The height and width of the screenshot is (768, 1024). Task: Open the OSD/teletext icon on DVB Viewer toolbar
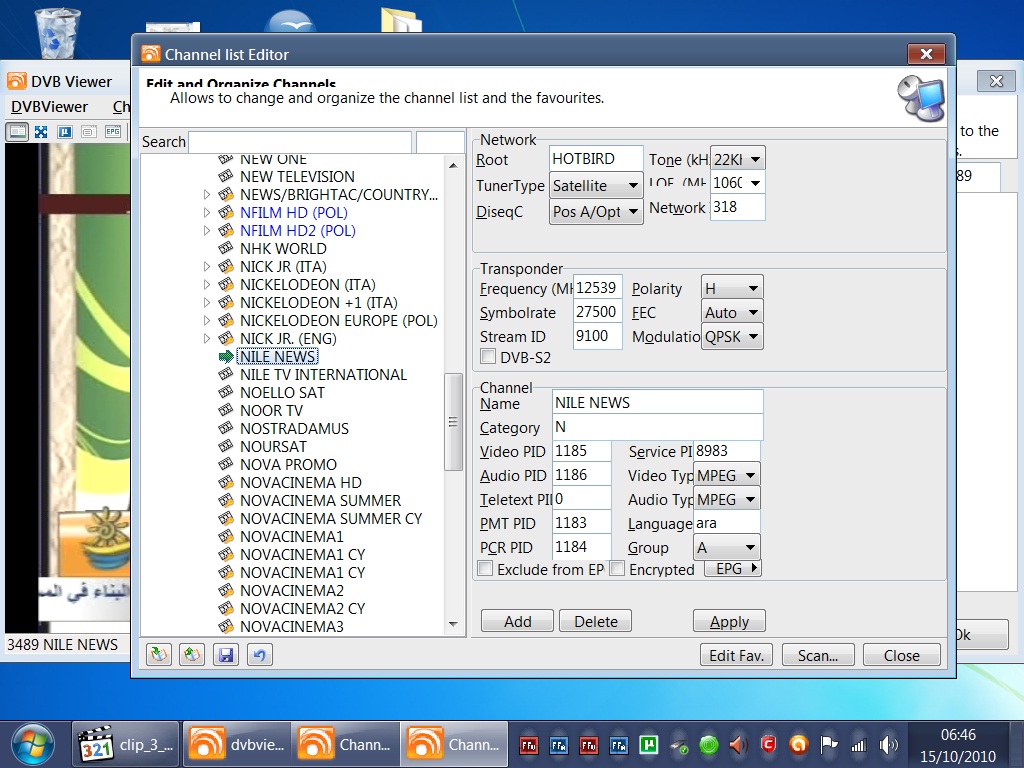click(88, 131)
